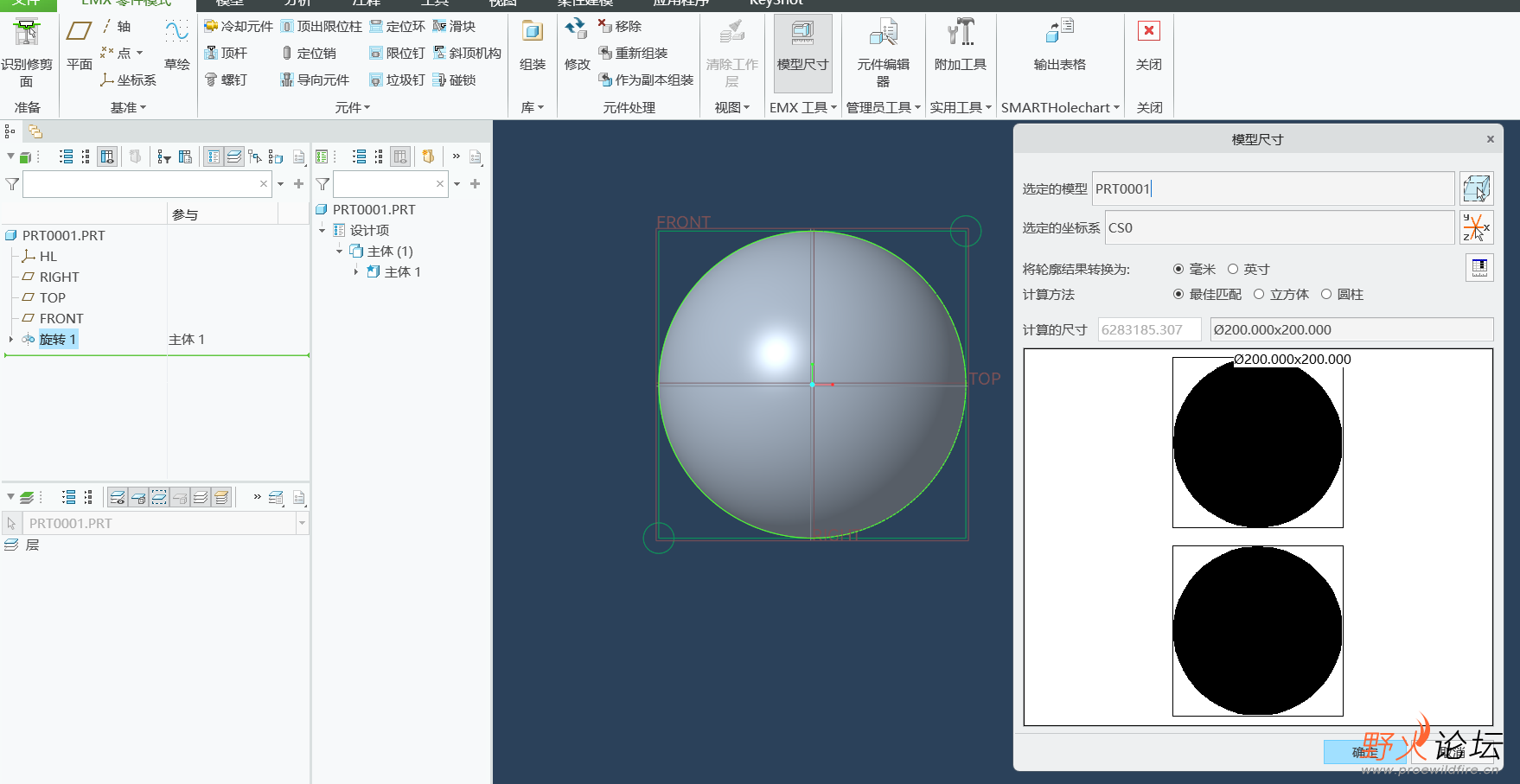Click the select-model icon beside PRT0001 field
Viewport: 1520px width, 784px height.
(1476, 188)
